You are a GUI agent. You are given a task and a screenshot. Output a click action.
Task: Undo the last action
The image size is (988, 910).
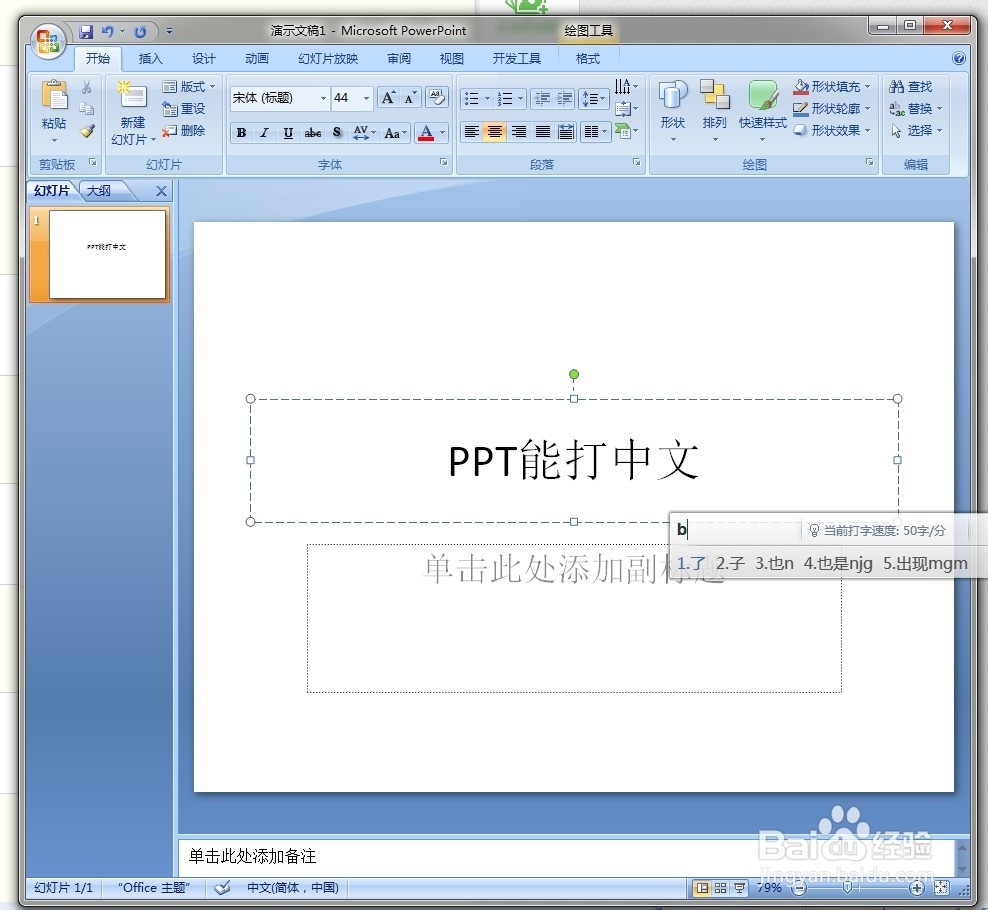coord(108,31)
